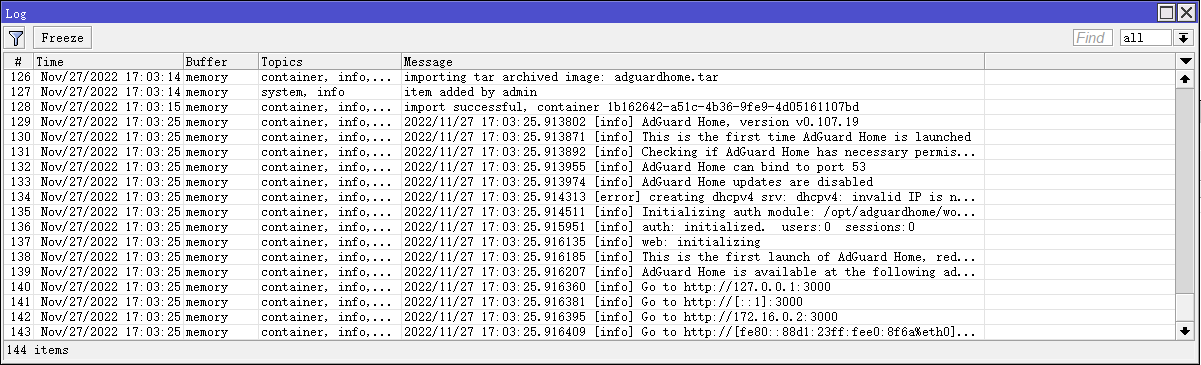Select log entry 127 item added by admin
The width and height of the screenshot is (1201, 365).
tap(589, 92)
